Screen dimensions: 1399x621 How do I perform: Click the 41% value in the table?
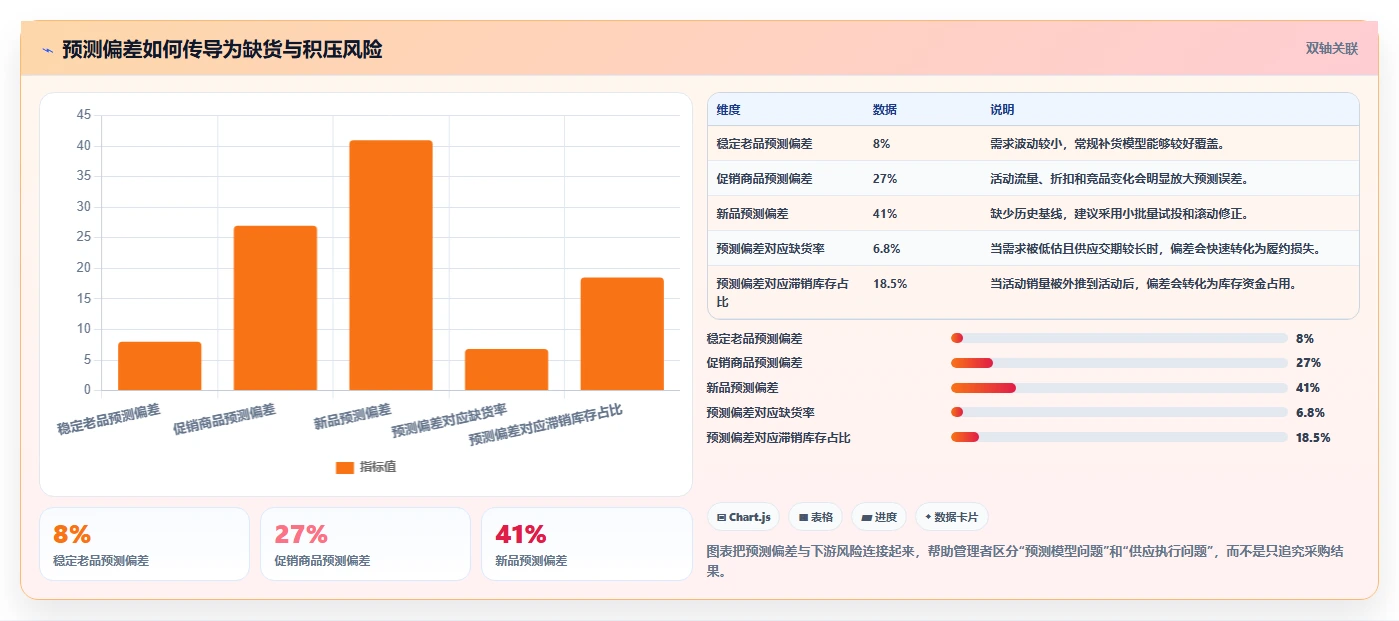coord(885,214)
